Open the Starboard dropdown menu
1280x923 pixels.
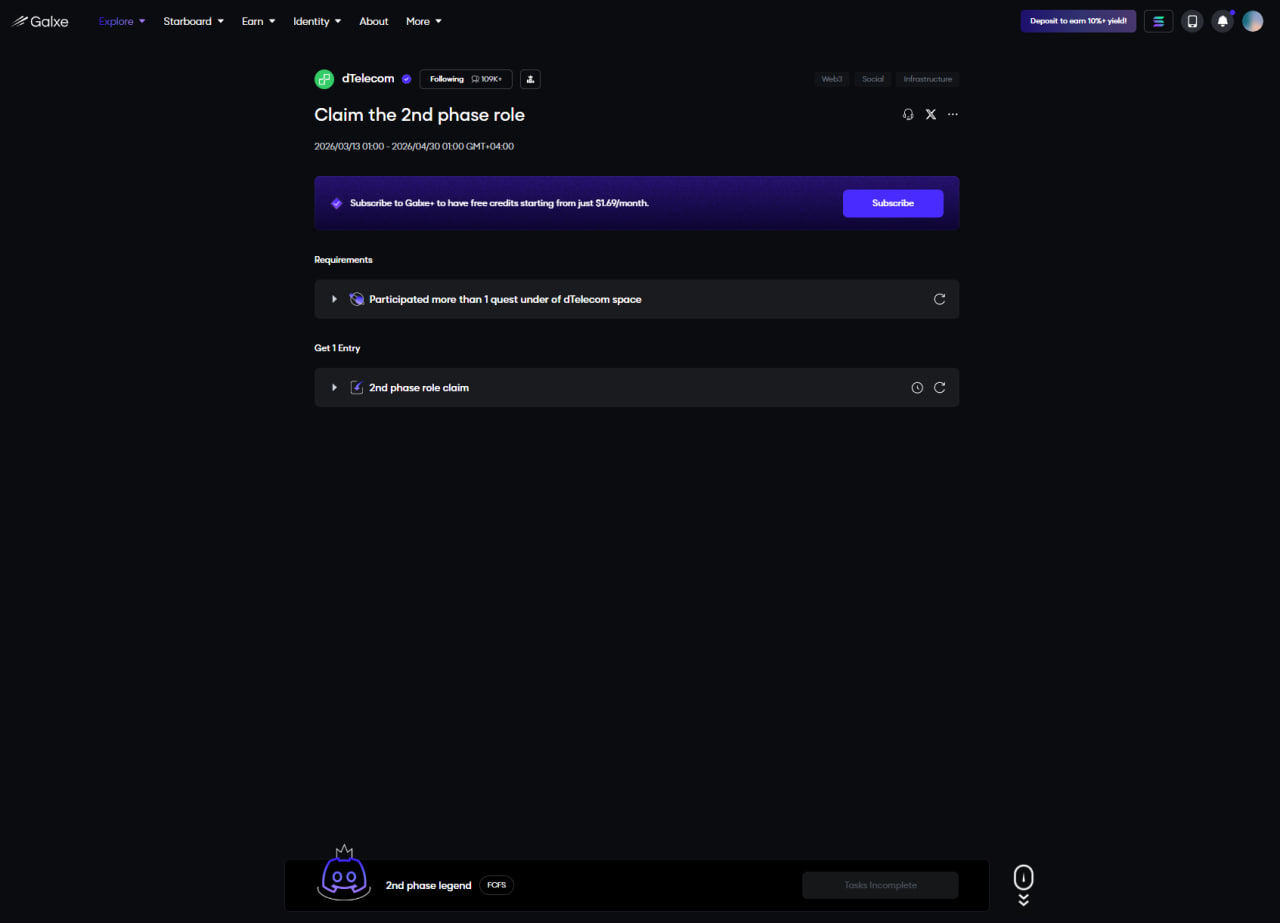(x=194, y=21)
